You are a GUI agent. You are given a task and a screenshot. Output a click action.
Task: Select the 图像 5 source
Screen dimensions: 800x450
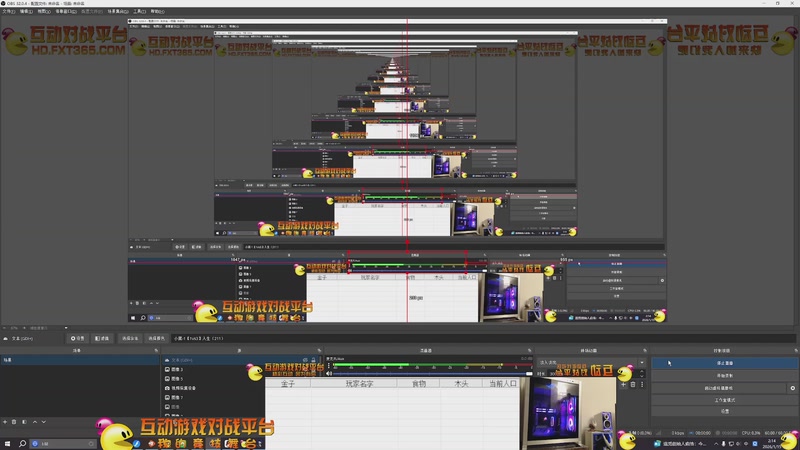pyautogui.click(x=178, y=379)
